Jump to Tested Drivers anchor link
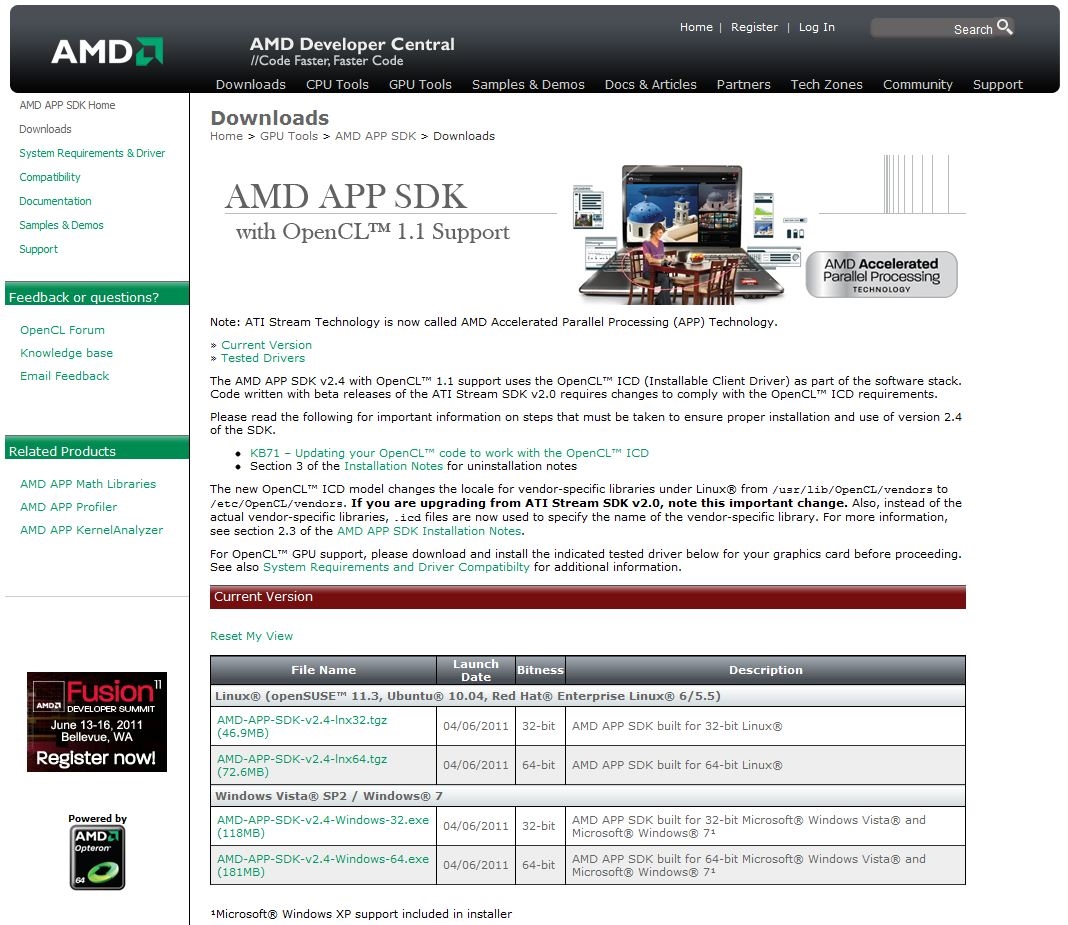The width and height of the screenshot is (1068, 925). (263, 358)
